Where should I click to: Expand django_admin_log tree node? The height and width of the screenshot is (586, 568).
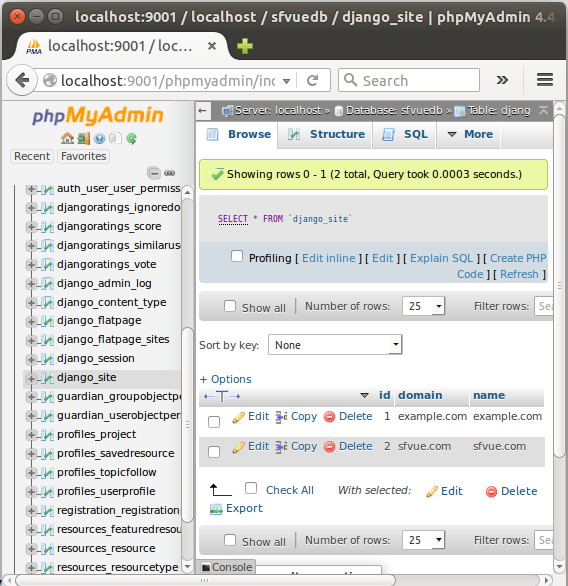(31, 284)
